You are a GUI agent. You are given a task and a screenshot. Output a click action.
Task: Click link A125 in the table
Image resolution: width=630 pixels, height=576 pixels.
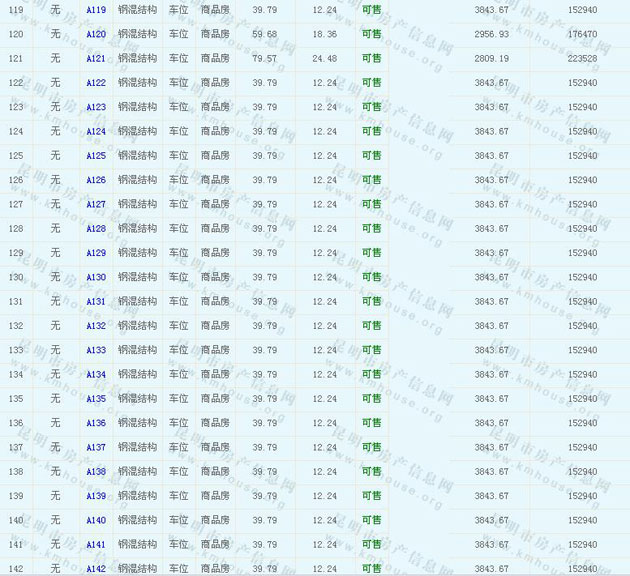(x=96, y=156)
